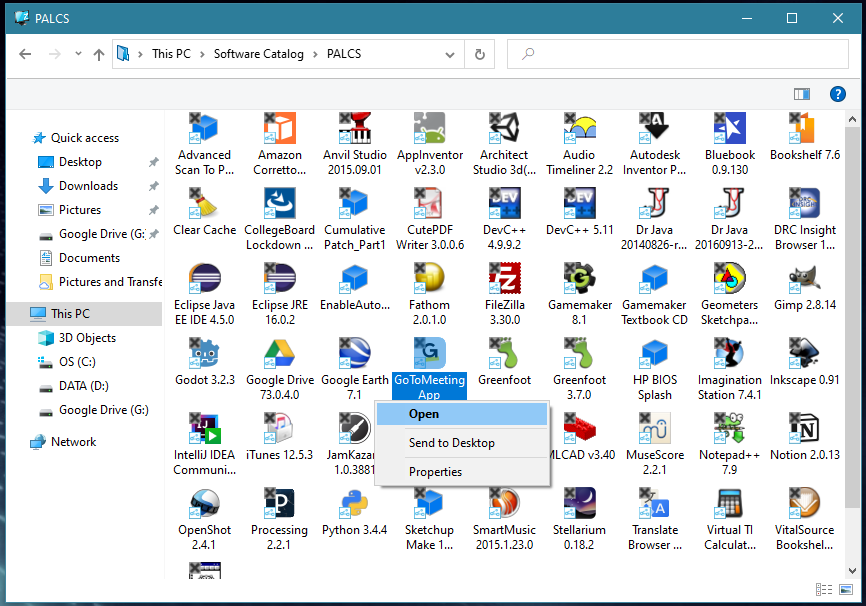This screenshot has width=866, height=606.
Task: Switch to large icons view layout
Action: (846, 589)
